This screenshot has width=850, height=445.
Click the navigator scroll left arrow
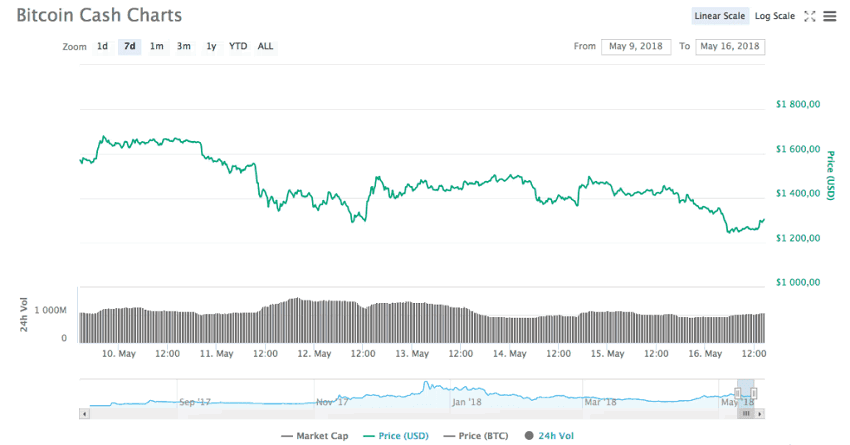85,412
